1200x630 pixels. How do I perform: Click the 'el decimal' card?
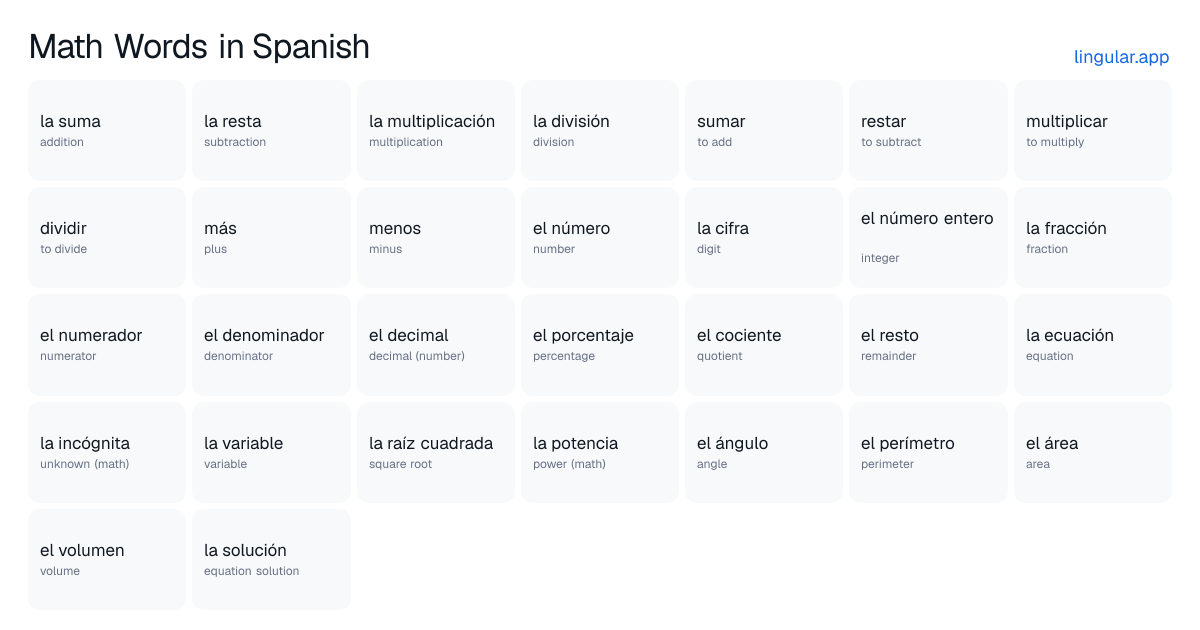pyautogui.click(x=436, y=345)
